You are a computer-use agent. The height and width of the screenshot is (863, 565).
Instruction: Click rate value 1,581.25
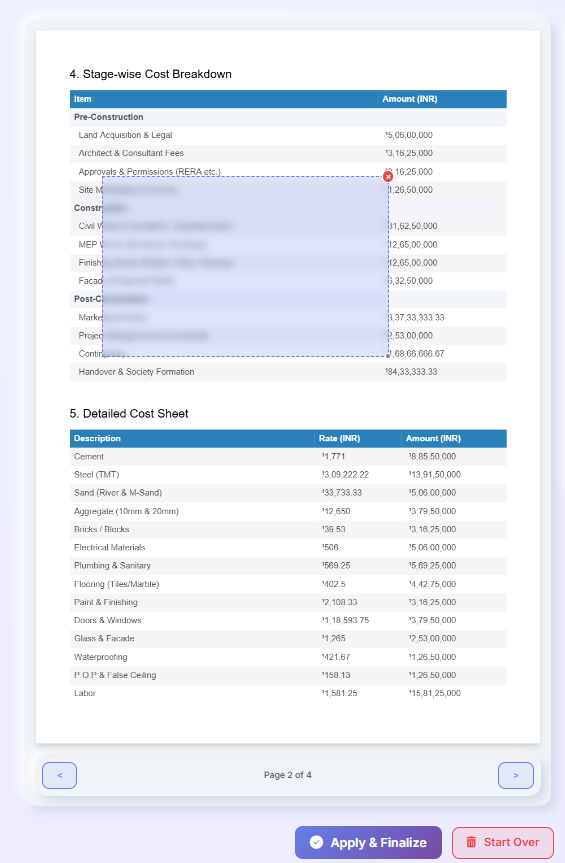pos(339,693)
